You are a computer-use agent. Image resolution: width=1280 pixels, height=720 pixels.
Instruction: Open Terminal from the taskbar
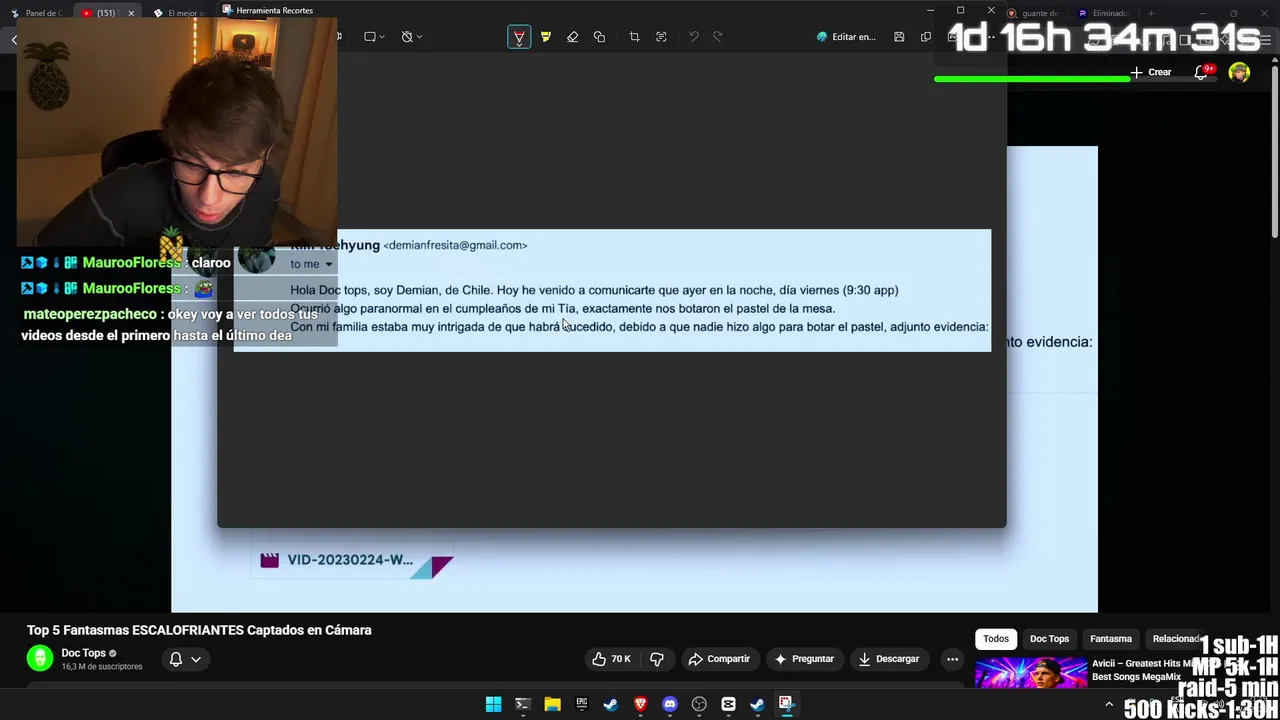coord(522,704)
